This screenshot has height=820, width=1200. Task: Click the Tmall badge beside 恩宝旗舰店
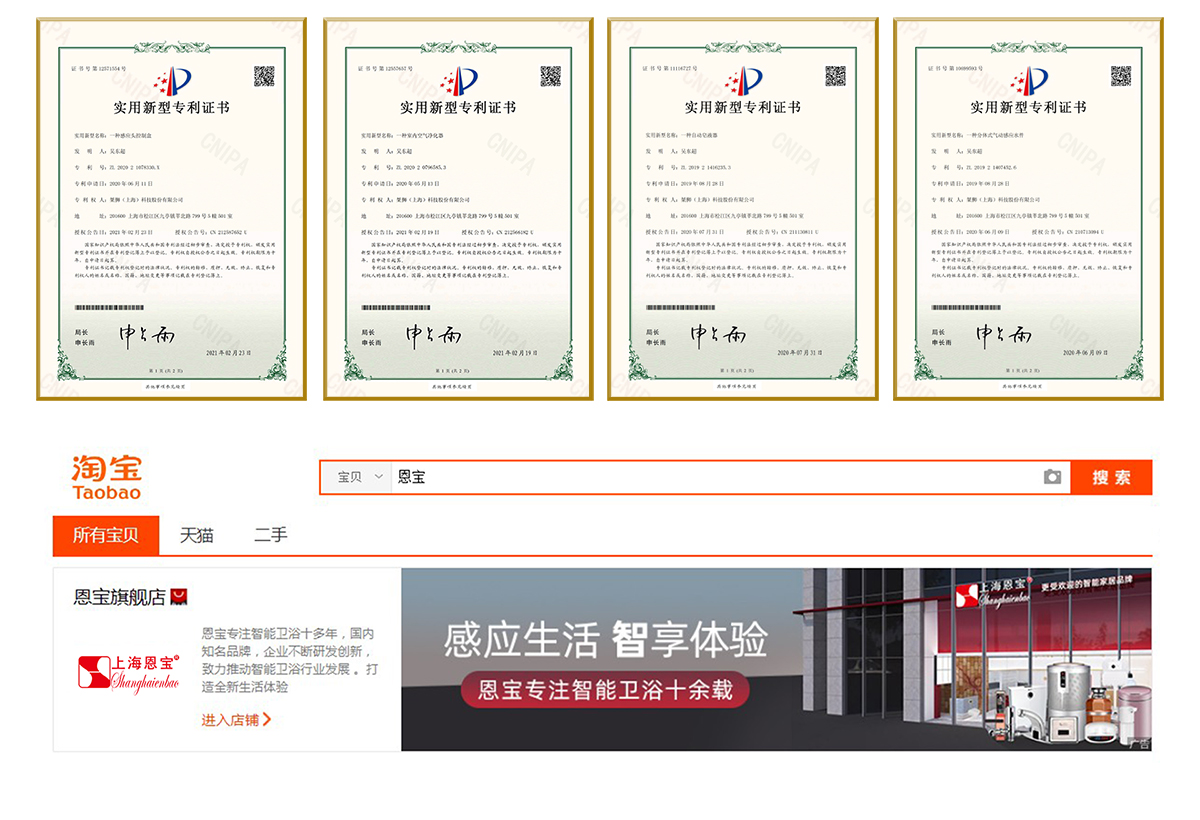[x=180, y=597]
